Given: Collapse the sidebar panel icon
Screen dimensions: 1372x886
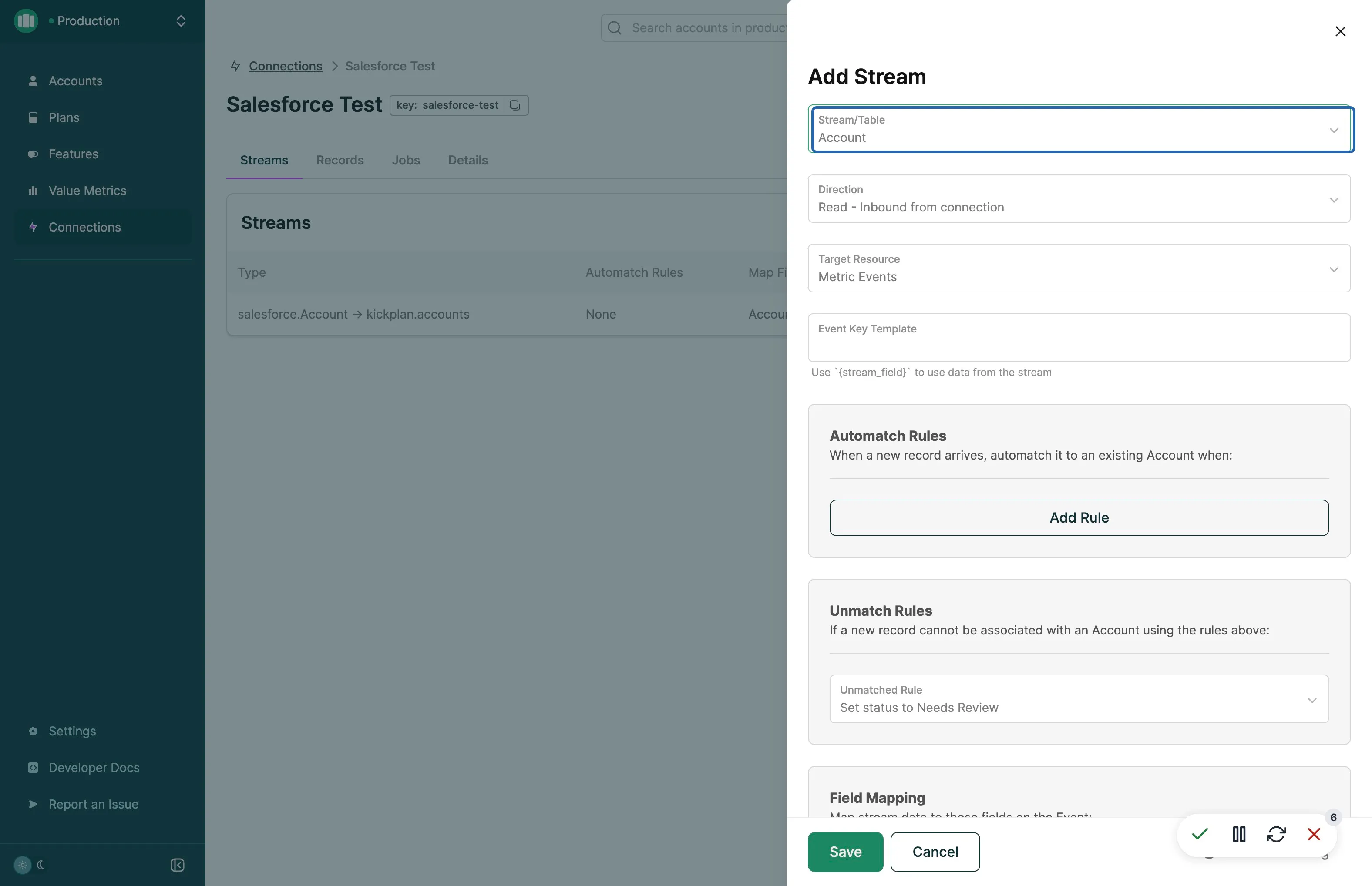Looking at the screenshot, I should pos(177,865).
